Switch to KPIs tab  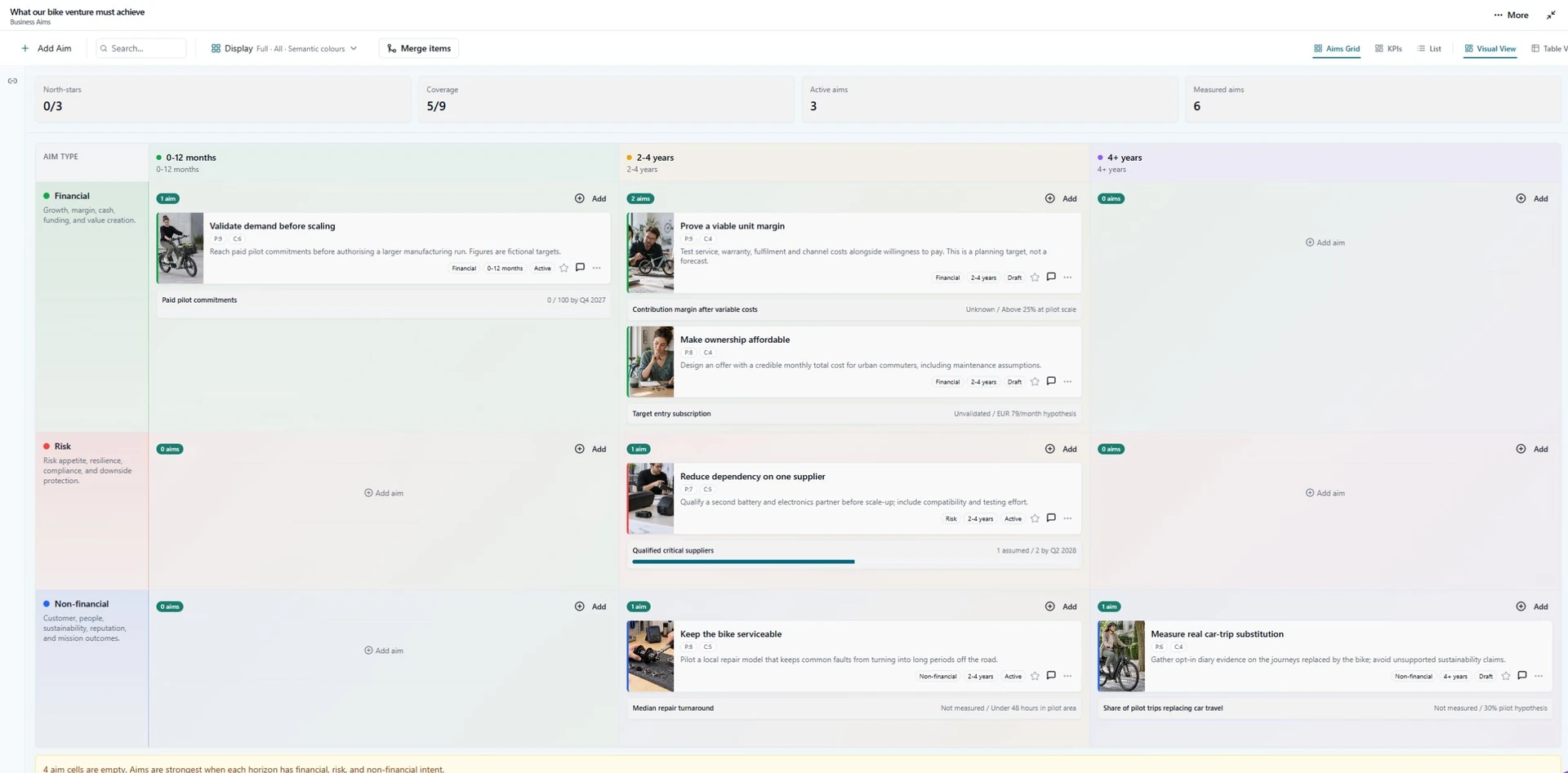pos(1388,48)
